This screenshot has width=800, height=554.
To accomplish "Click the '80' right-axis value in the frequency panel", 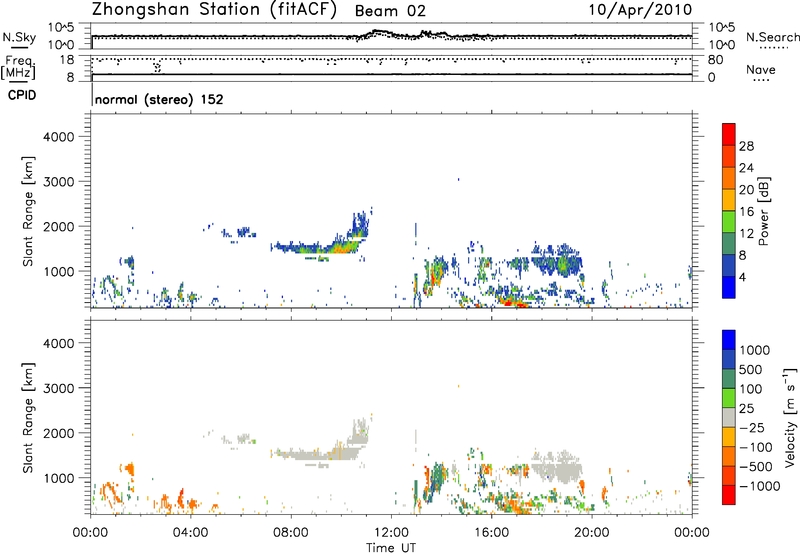I will point(716,60).
